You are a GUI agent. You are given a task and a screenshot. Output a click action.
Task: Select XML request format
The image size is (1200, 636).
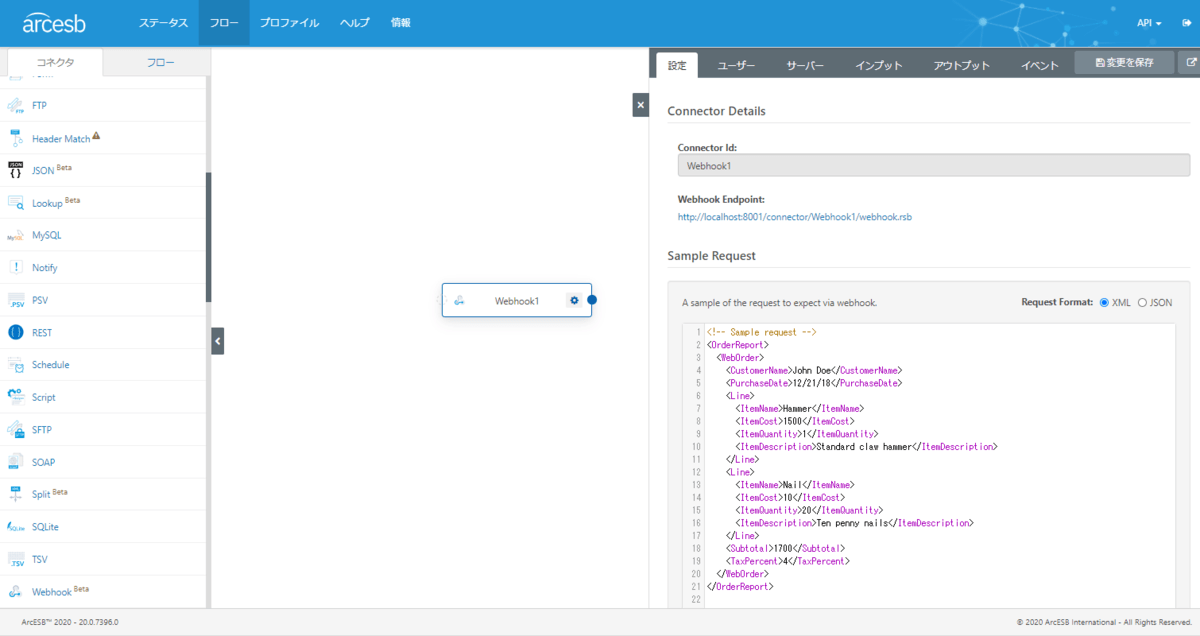(1104, 302)
